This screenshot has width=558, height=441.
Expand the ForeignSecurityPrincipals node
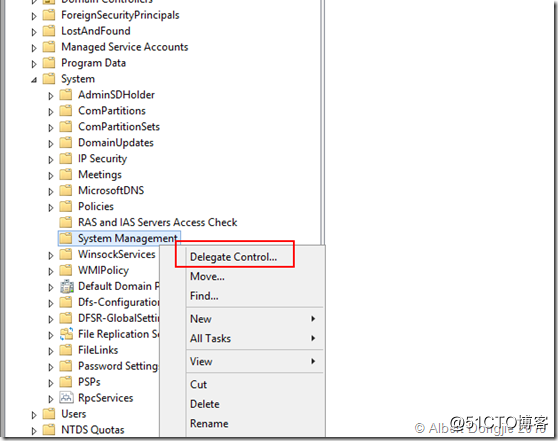click(34, 16)
